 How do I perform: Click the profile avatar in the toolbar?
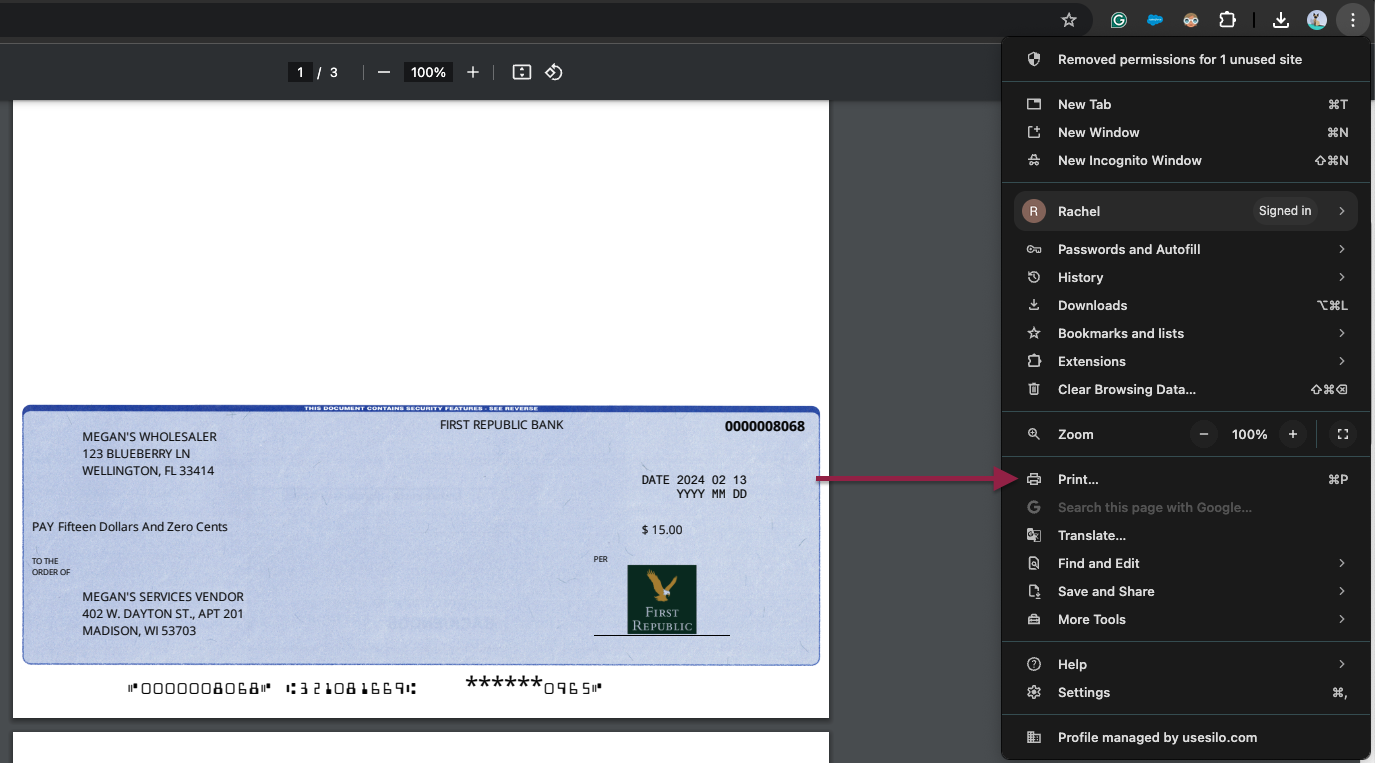tap(1317, 19)
